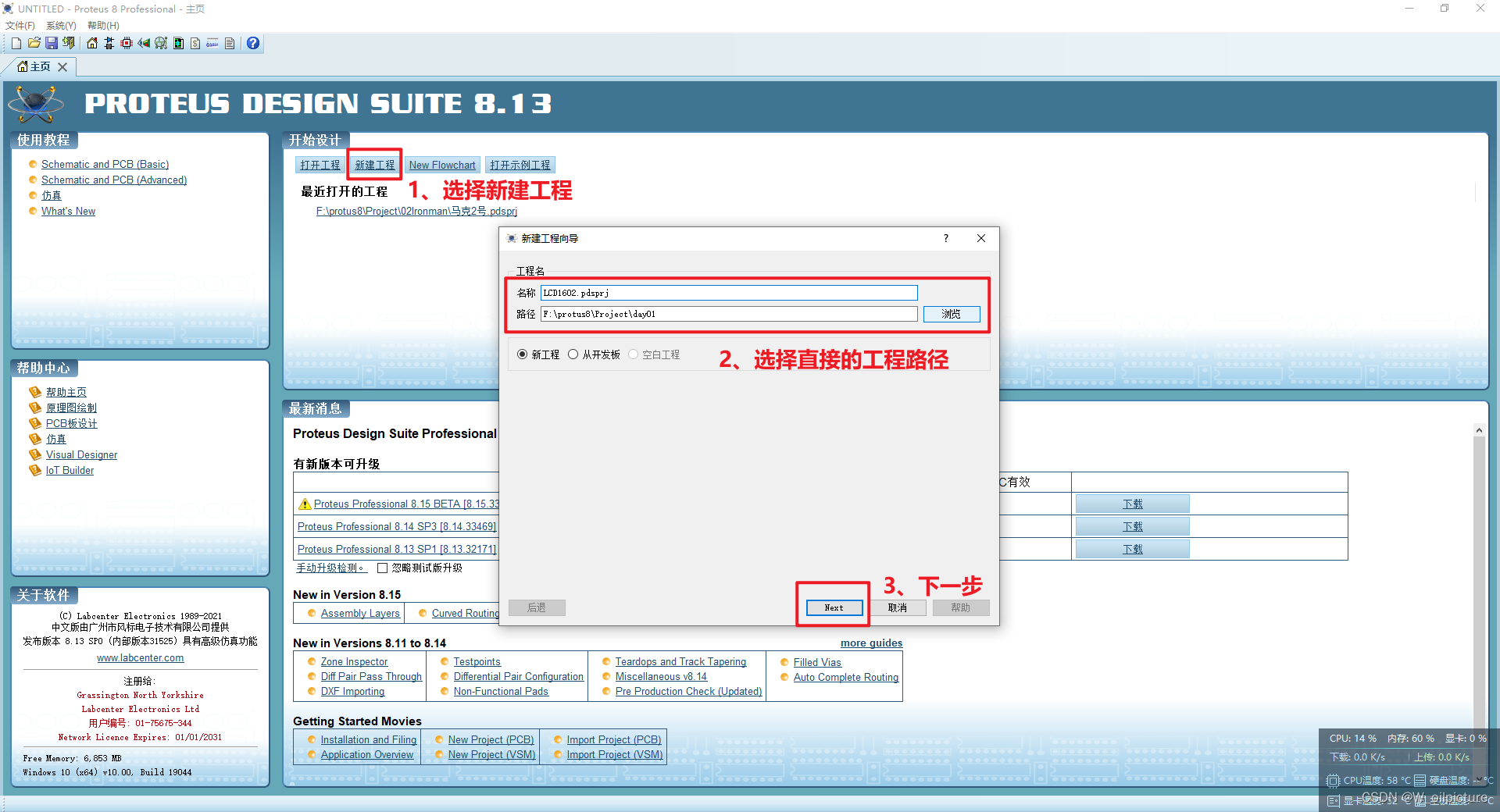
Task: Close the 主页 tab
Action: (62, 67)
